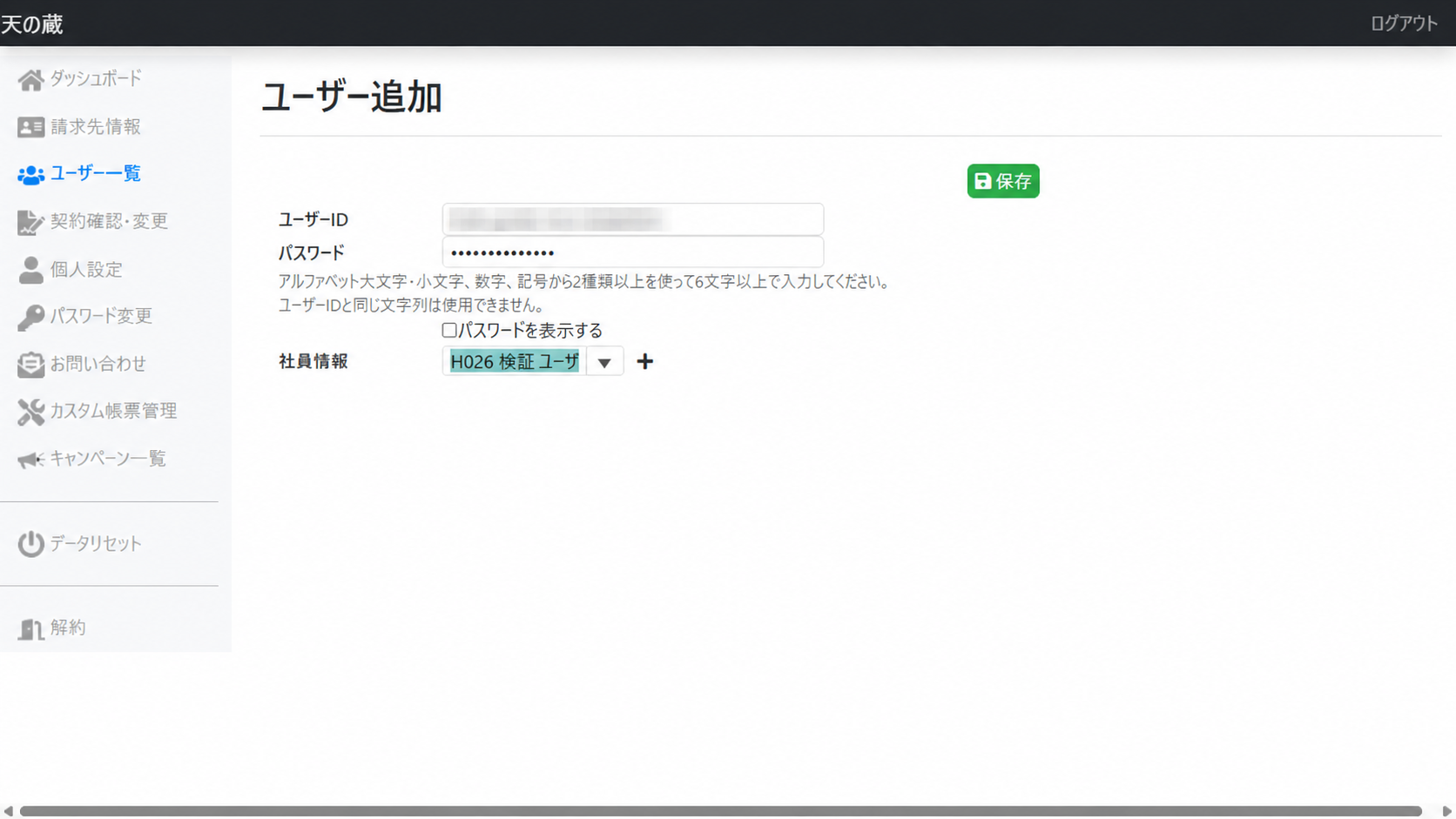Click the door icon for 解約
This screenshot has width=1456, height=819.
click(x=30, y=628)
